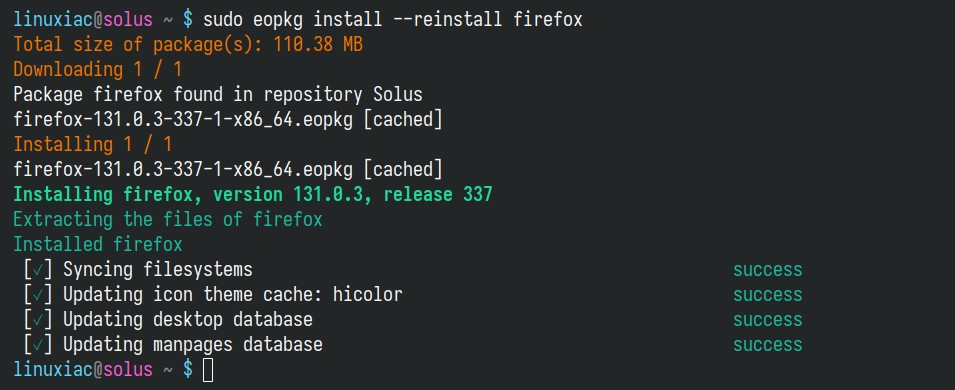This screenshot has width=955, height=390.
Task: Click the 'Downloading 1 / 1' line
Action: (97, 69)
